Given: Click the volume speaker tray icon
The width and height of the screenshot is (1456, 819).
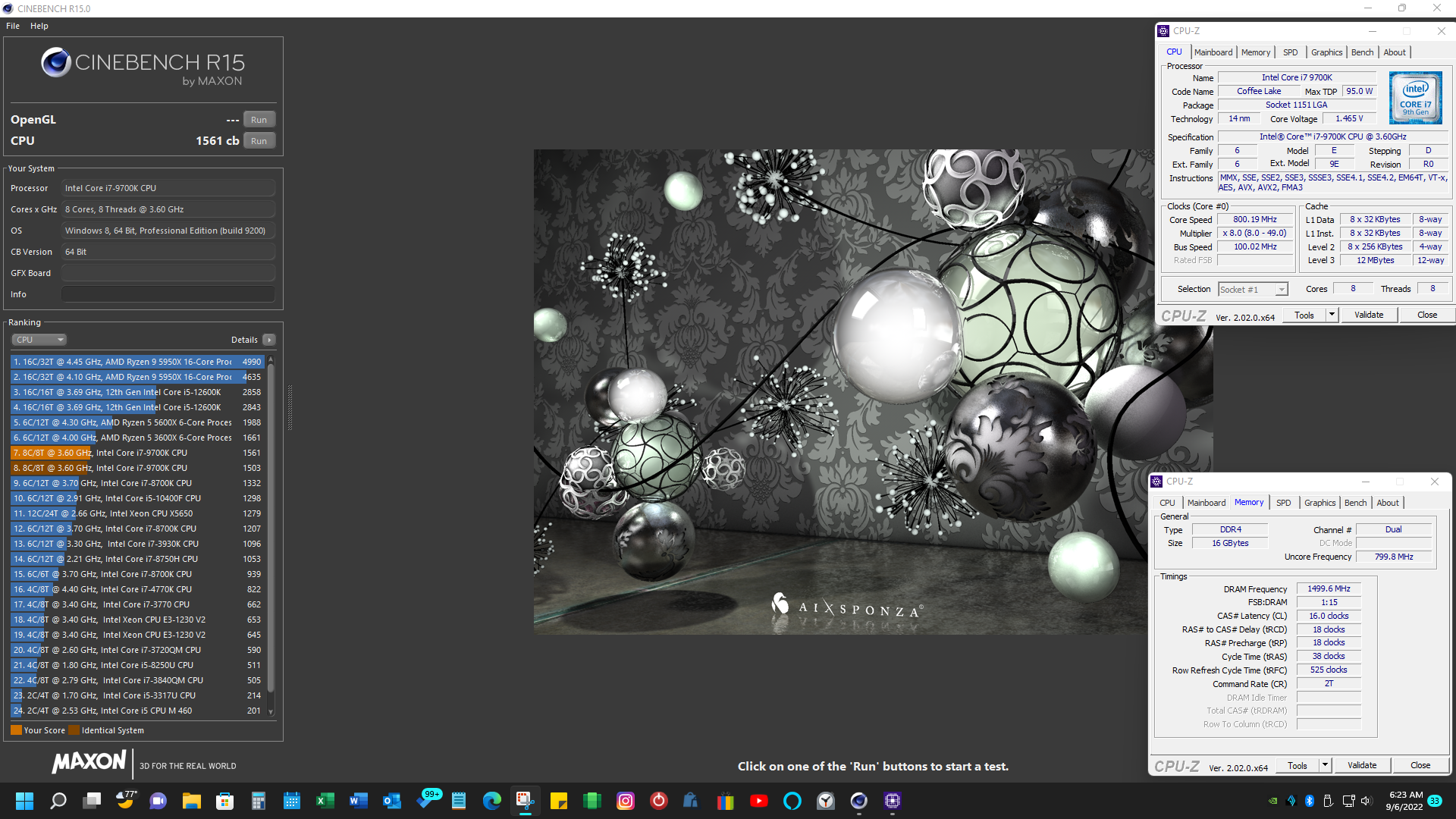Looking at the screenshot, I should 1367,801.
